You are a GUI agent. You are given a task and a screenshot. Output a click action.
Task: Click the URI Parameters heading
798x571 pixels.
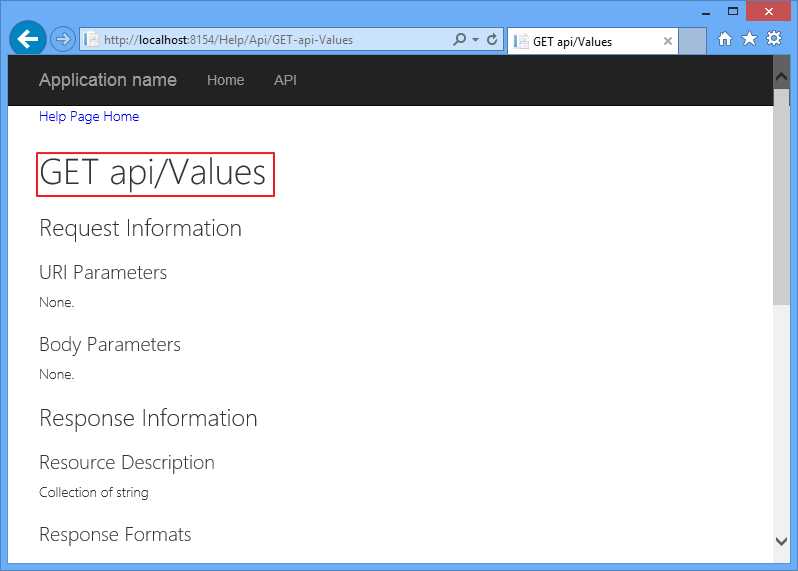[103, 273]
